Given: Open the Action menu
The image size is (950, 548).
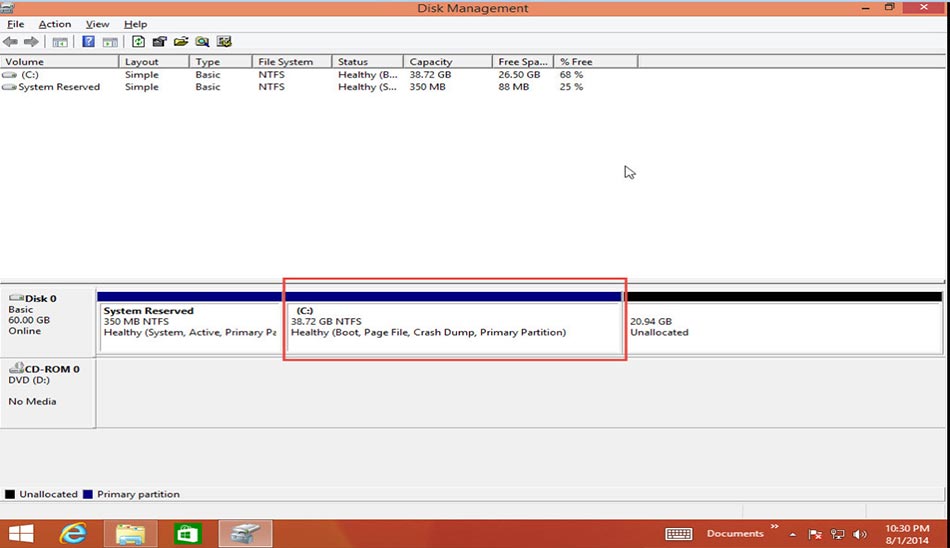Looking at the screenshot, I should coord(55,24).
